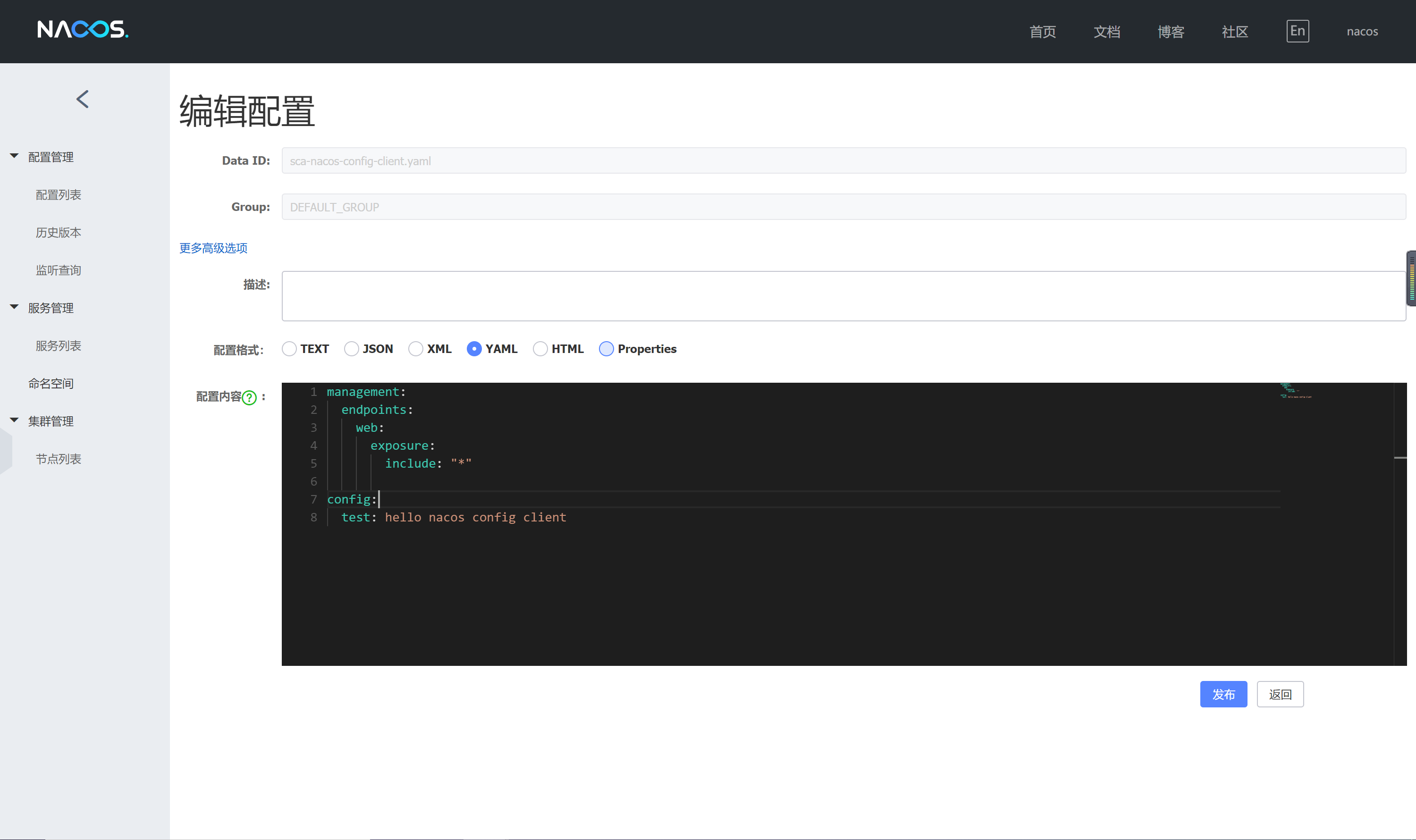Open the 文档 top menu item

pyautogui.click(x=1106, y=32)
